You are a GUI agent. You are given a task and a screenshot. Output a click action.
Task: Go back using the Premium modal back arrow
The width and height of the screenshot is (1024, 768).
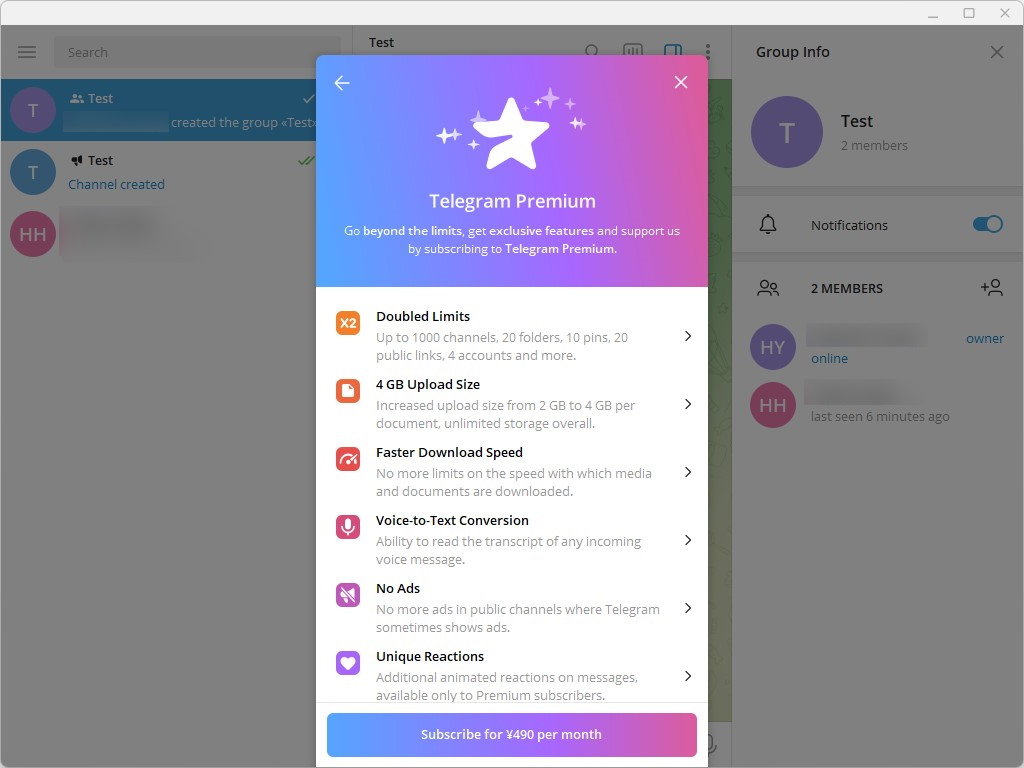tap(342, 83)
